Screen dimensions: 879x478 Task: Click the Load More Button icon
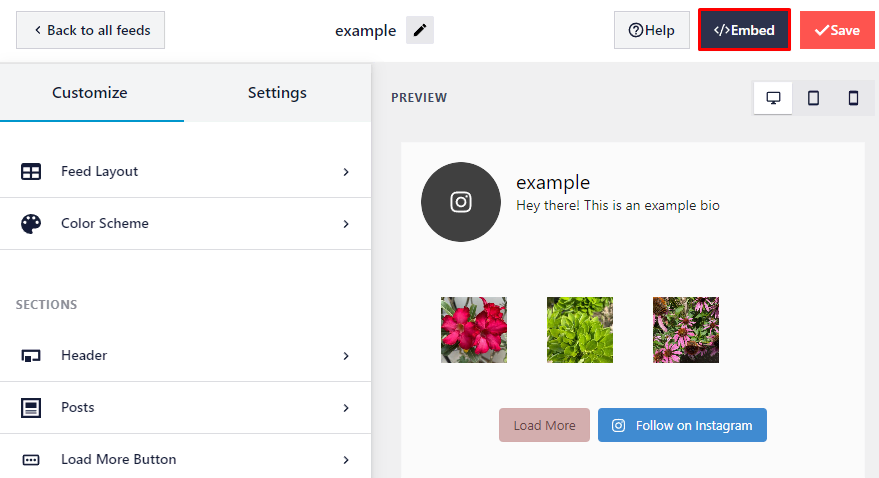31,460
